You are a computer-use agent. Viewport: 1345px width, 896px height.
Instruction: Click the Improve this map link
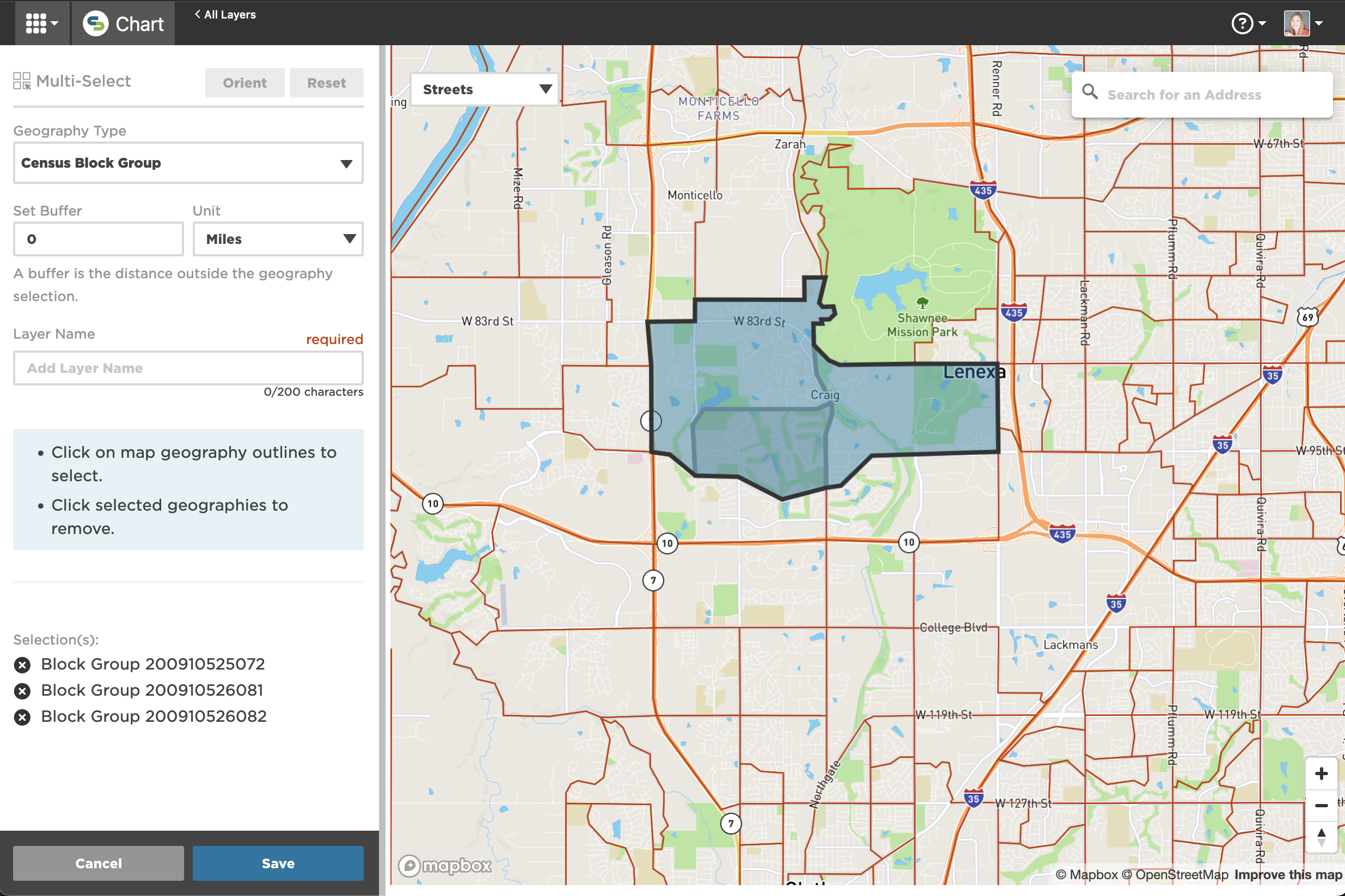[x=1287, y=874]
